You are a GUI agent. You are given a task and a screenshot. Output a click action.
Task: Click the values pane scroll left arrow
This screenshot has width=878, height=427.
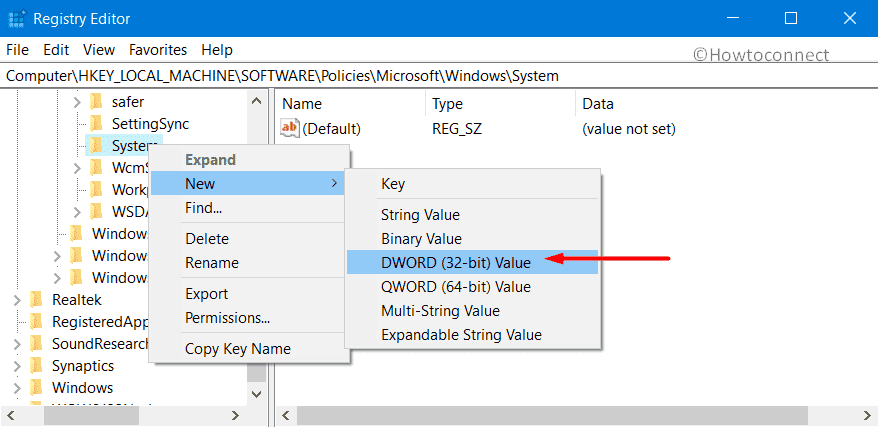287,415
